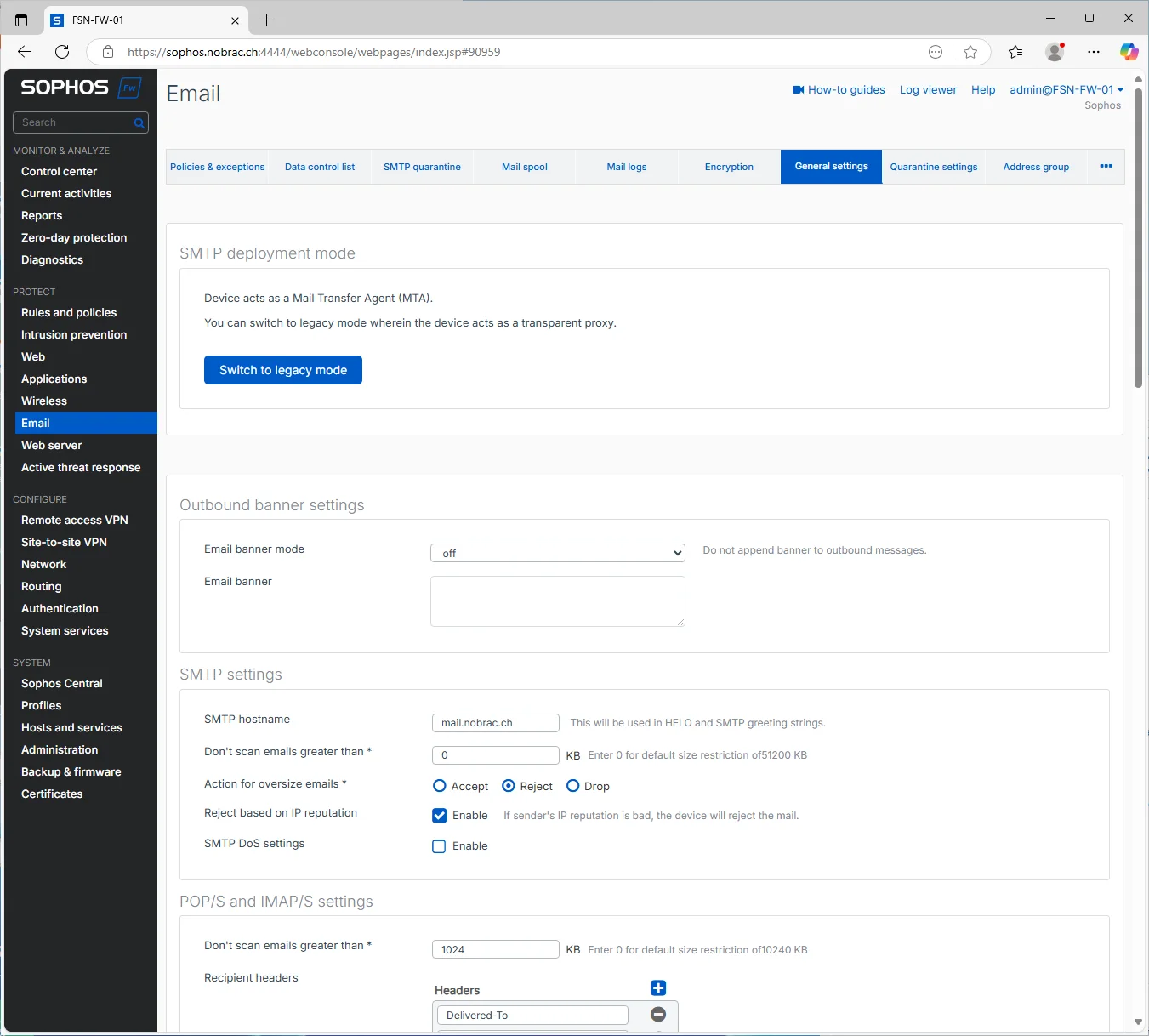Image resolution: width=1149 pixels, height=1036 pixels.
Task: Open more email tabs via three-dots icon
Action: coord(1106,166)
